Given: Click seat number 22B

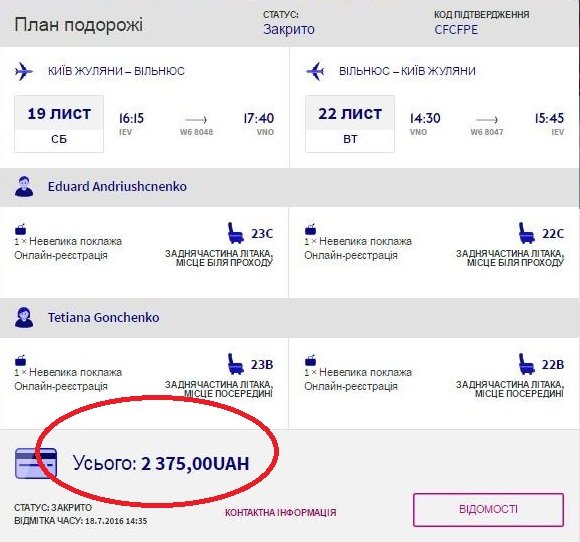Looking at the screenshot, I should tap(553, 365).
